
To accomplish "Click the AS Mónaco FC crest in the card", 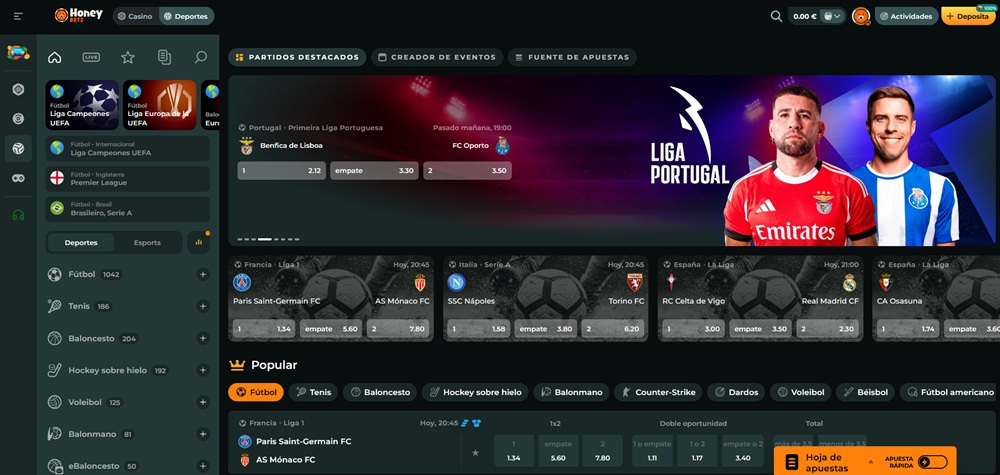I will click(x=420, y=282).
